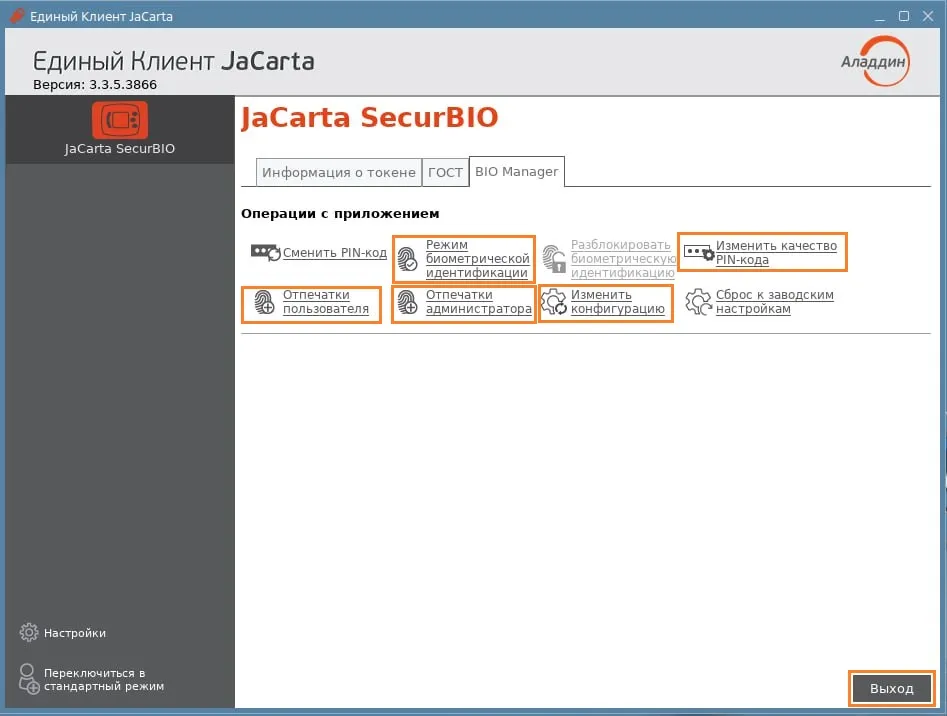Viewport: 947px width, 716px height.
Task: Open Сброс к заводским настройкам link
Action: pos(775,302)
